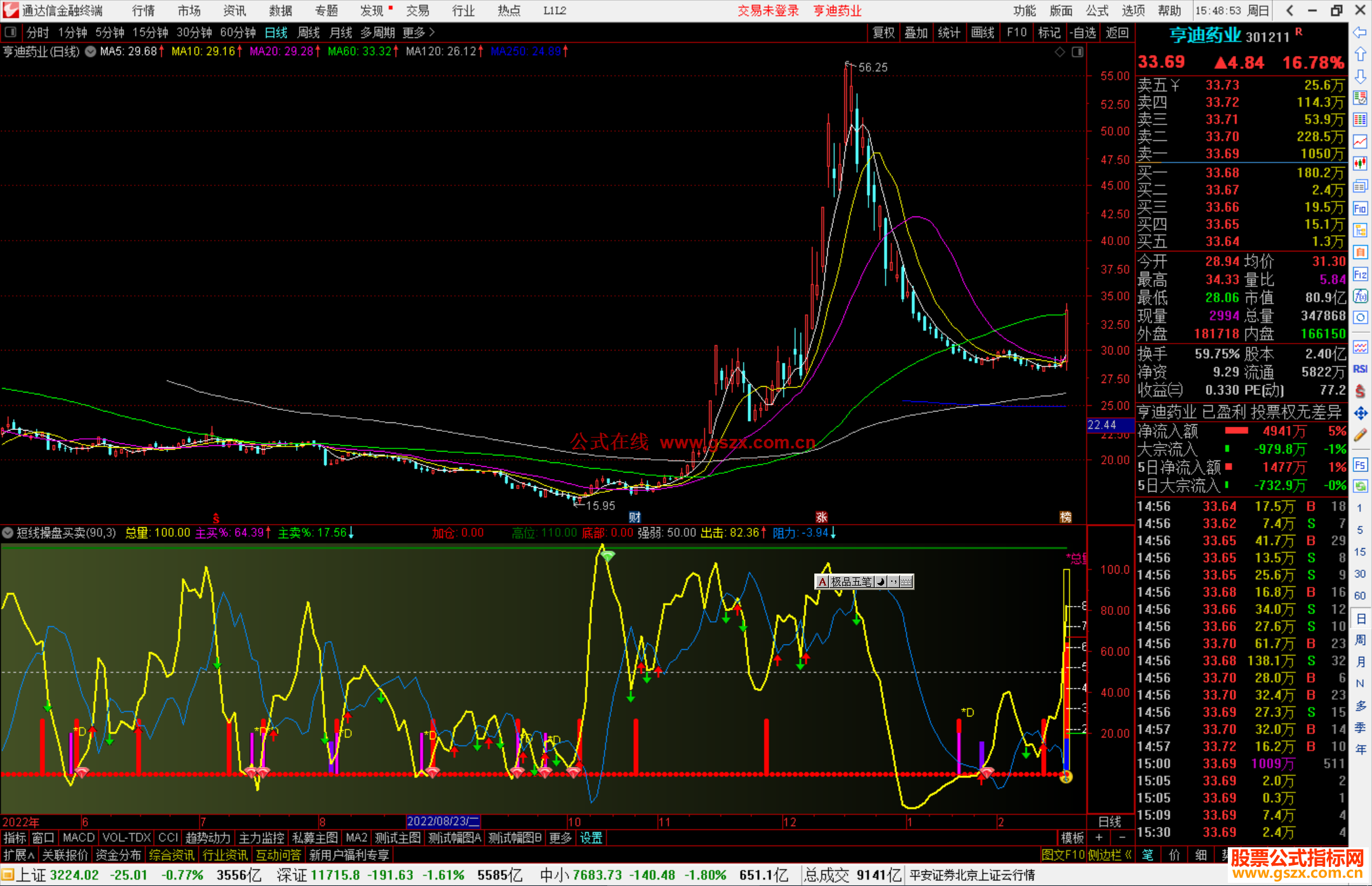Click the 画线 drawing button
Screen dimensions: 1372x886
(x=982, y=32)
